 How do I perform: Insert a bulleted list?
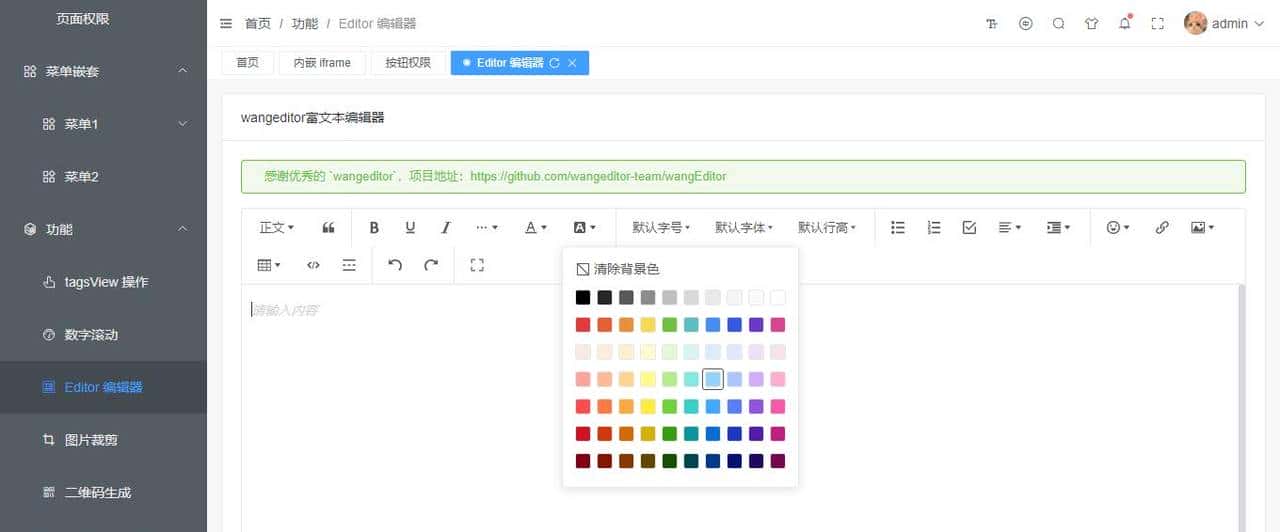898,228
